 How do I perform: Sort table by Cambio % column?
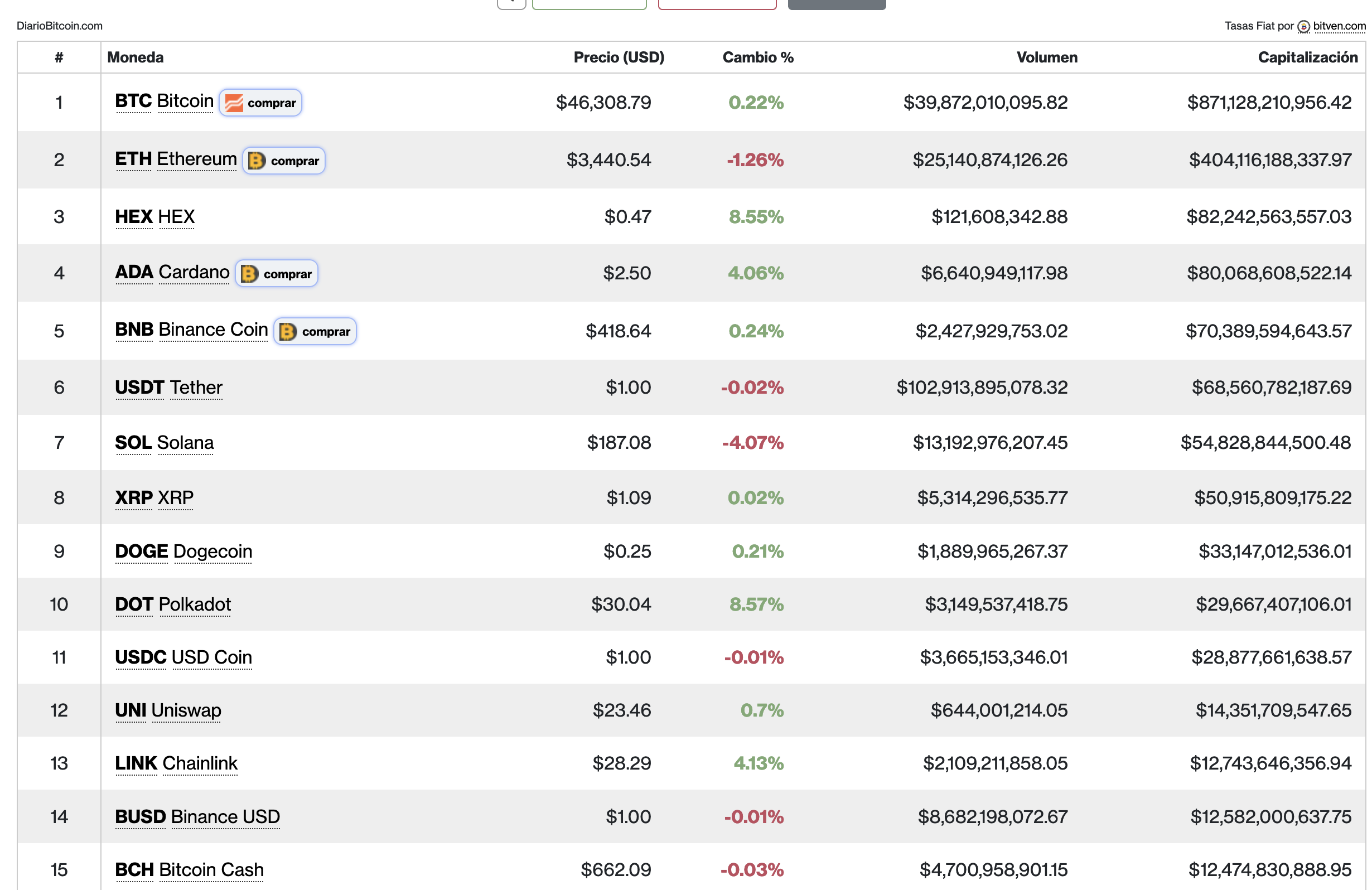(757, 57)
